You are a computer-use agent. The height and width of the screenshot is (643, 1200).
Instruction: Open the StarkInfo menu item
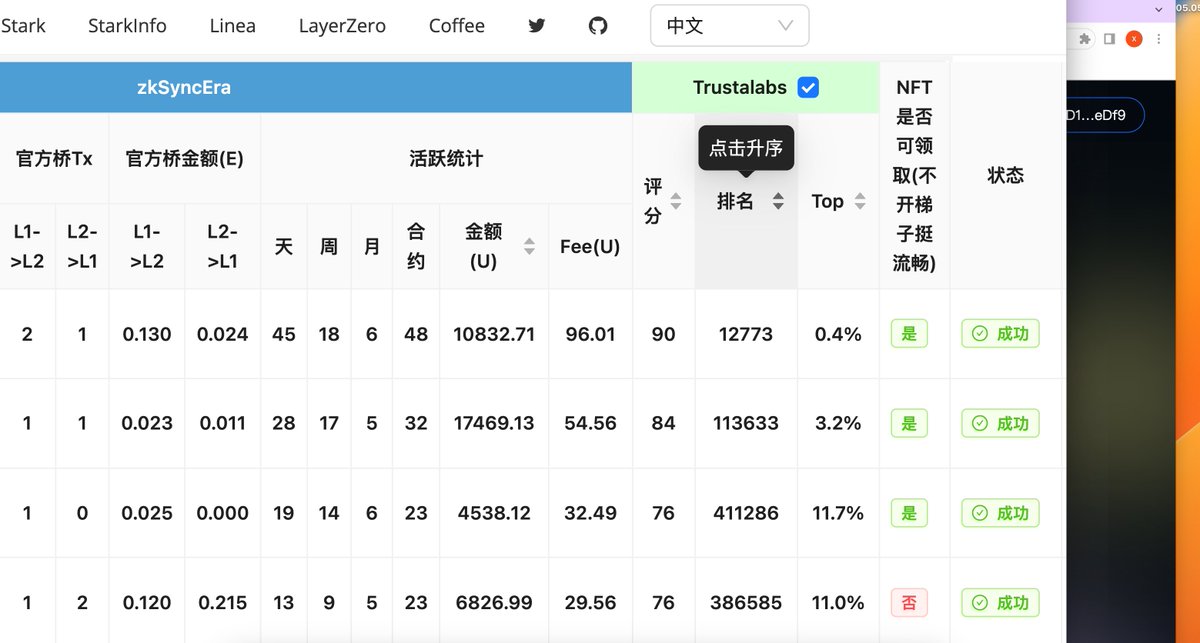point(127,26)
